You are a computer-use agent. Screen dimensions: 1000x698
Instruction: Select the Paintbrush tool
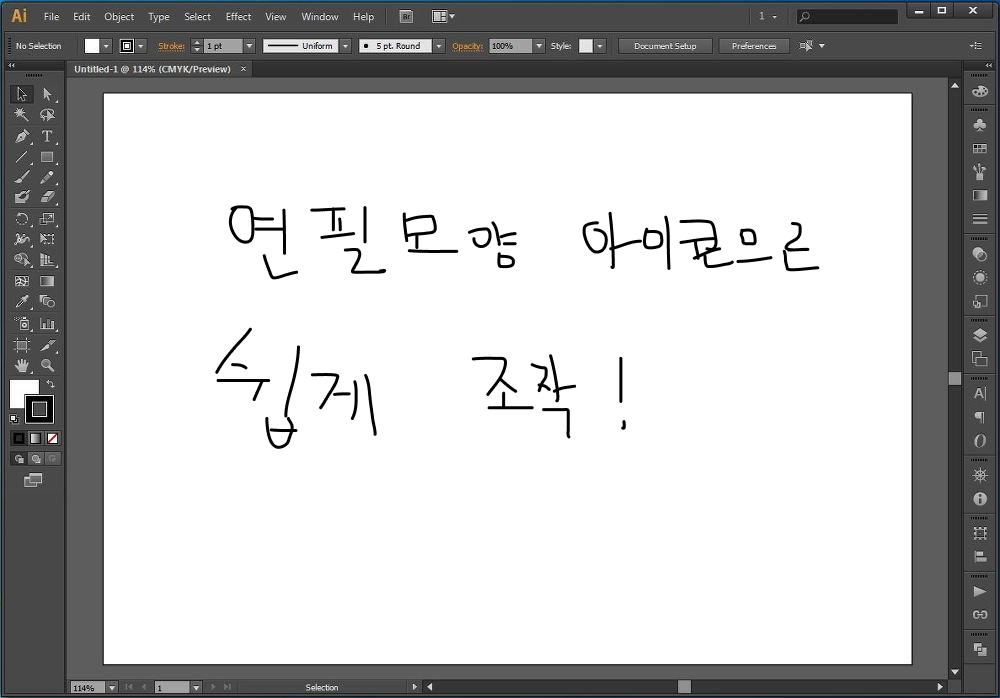pyautogui.click(x=22, y=177)
